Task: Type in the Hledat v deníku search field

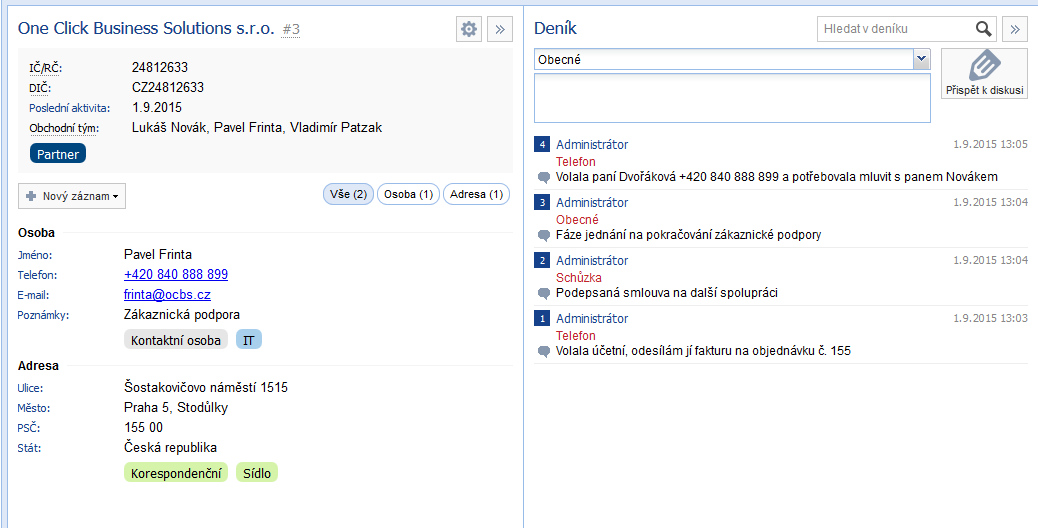Action: pos(893,29)
